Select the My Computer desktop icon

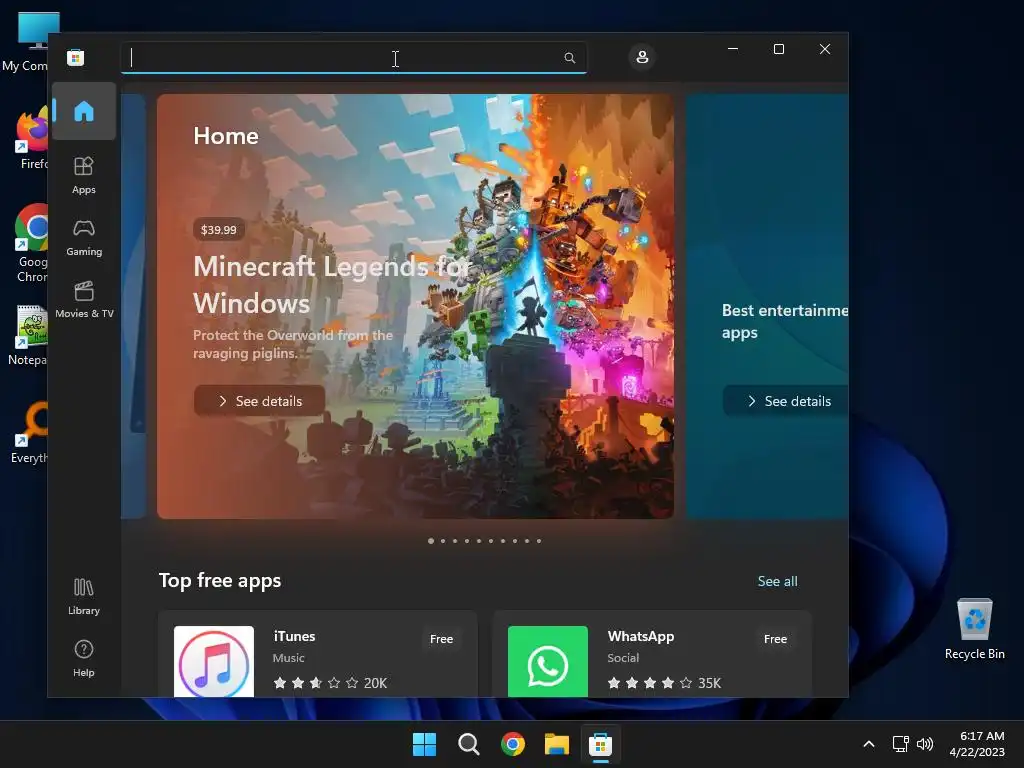pyautogui.click(x=29, y=42)
